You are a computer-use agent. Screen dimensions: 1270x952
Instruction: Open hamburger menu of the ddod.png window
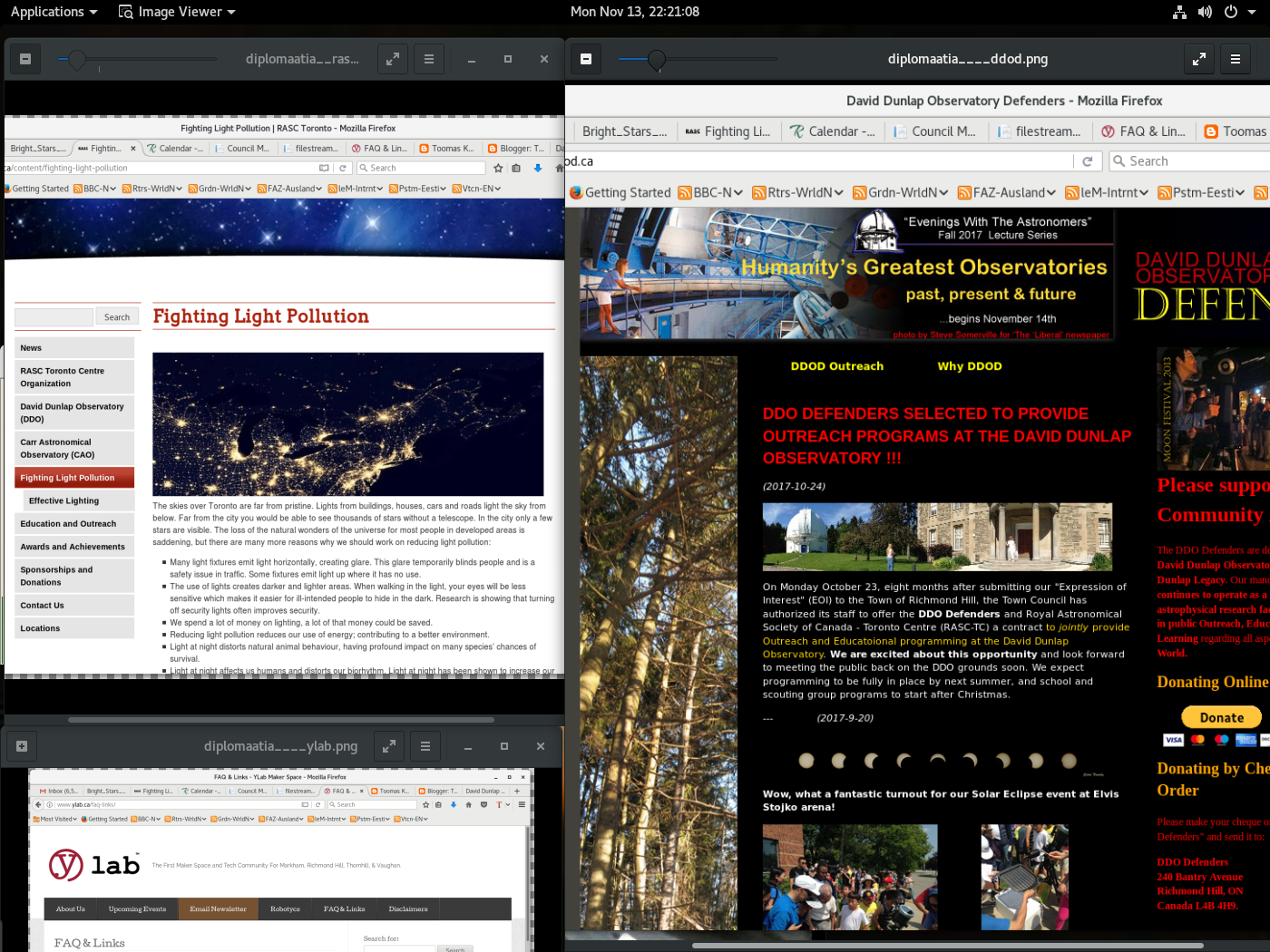[x=1236, y=59]
